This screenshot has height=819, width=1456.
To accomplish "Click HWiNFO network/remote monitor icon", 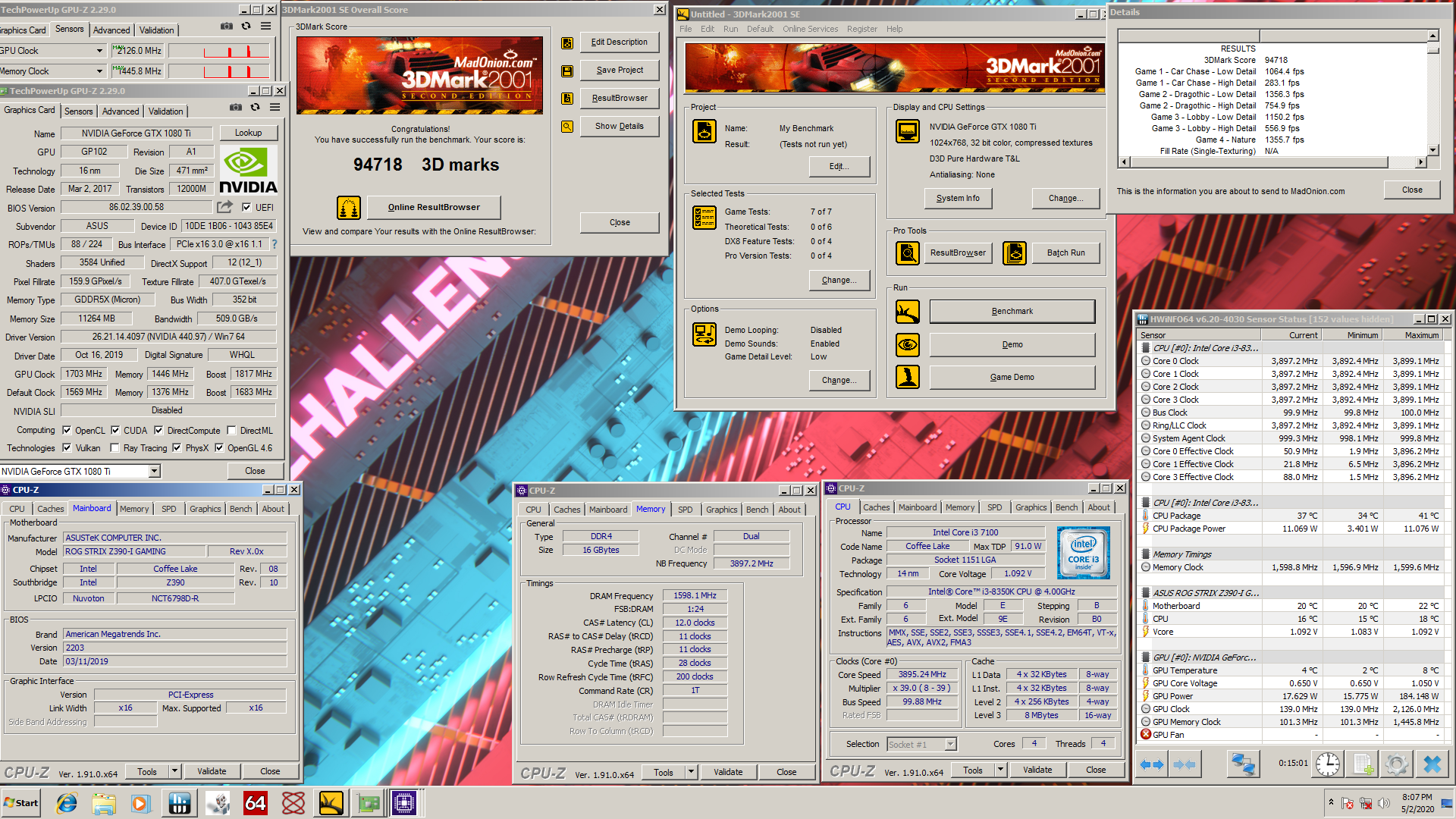I will (x=1243, y=764).
